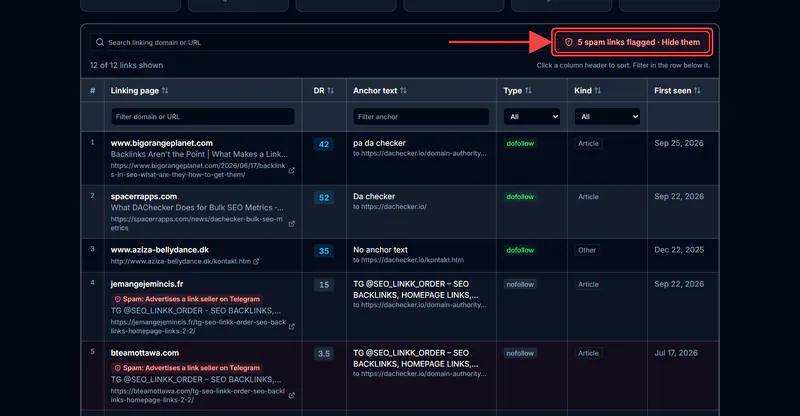Click the sort arrows beside Kind
This screenshot has height=416, width=800.
coord(597,90)
